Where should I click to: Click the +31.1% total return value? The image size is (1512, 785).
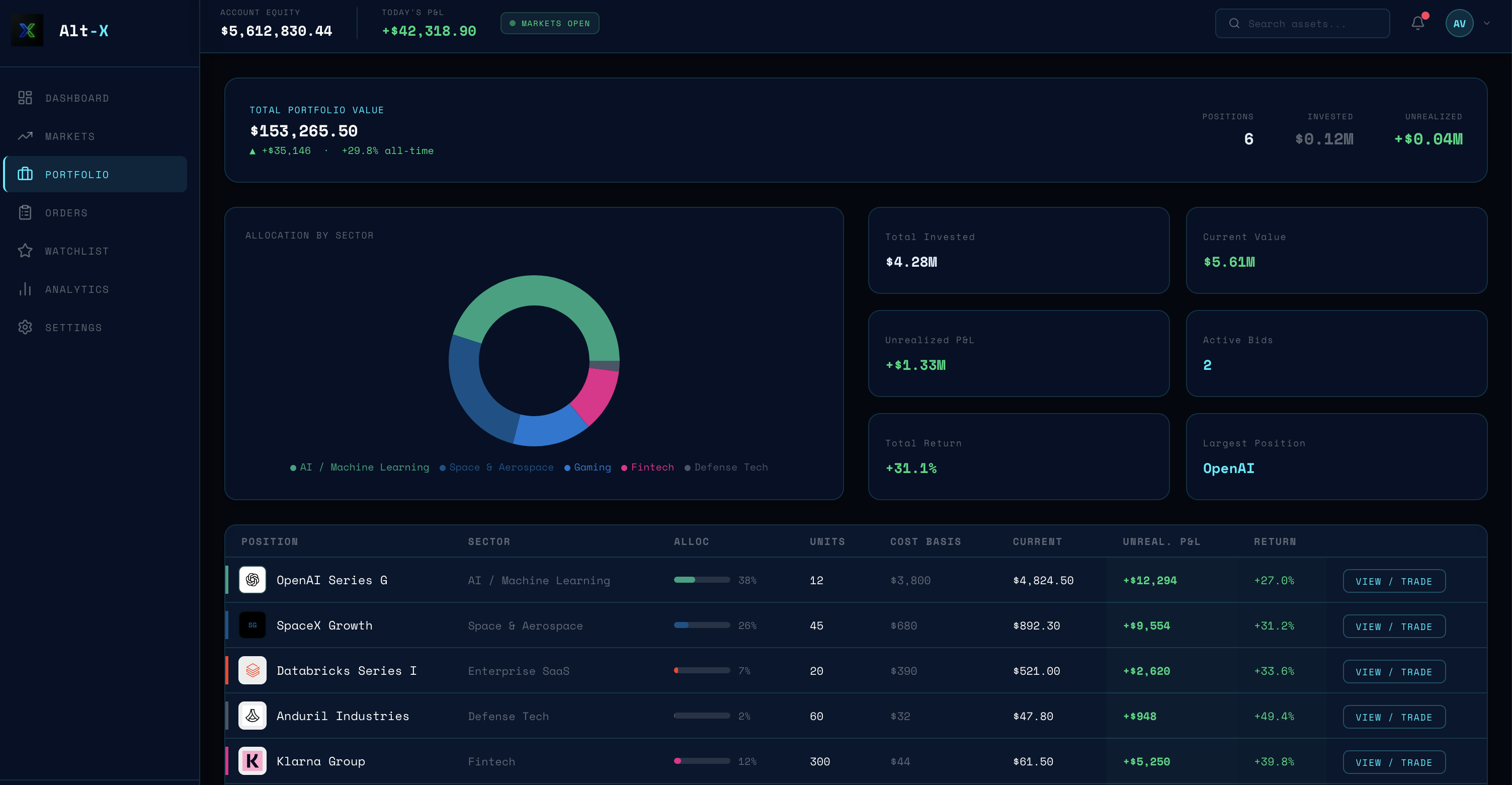click(911, 468)
